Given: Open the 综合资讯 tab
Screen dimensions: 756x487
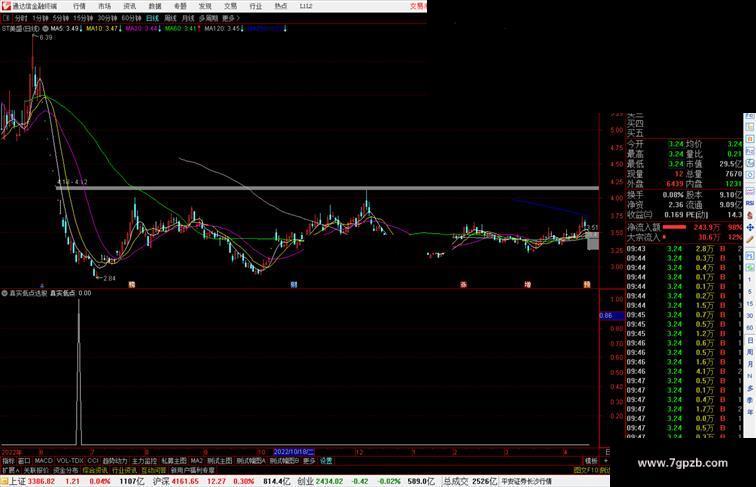Looking at the screenshot, I should pos(95,470).
